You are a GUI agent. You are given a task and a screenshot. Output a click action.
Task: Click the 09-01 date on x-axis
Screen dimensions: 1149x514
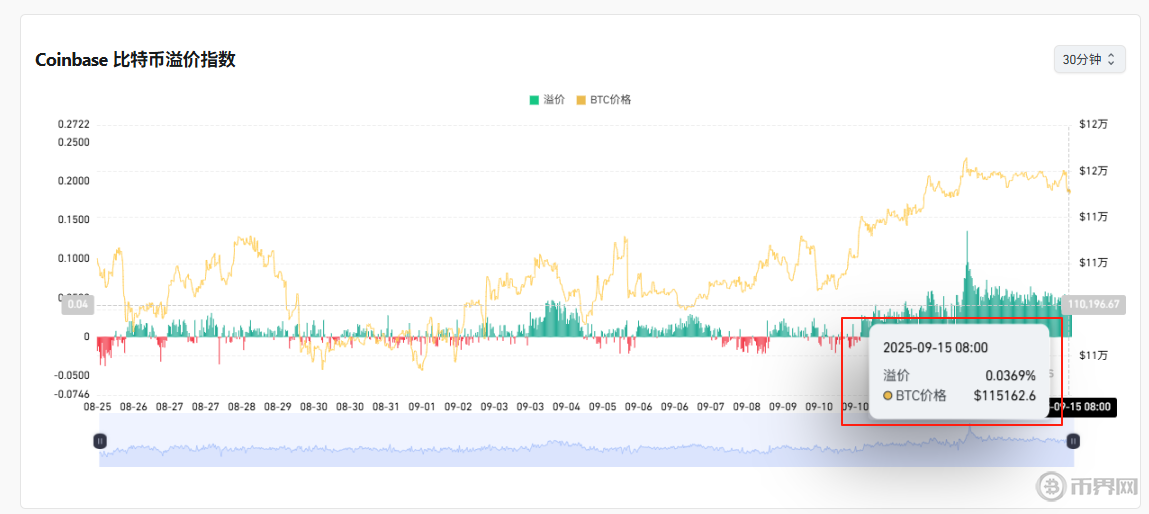coord(422,407)
